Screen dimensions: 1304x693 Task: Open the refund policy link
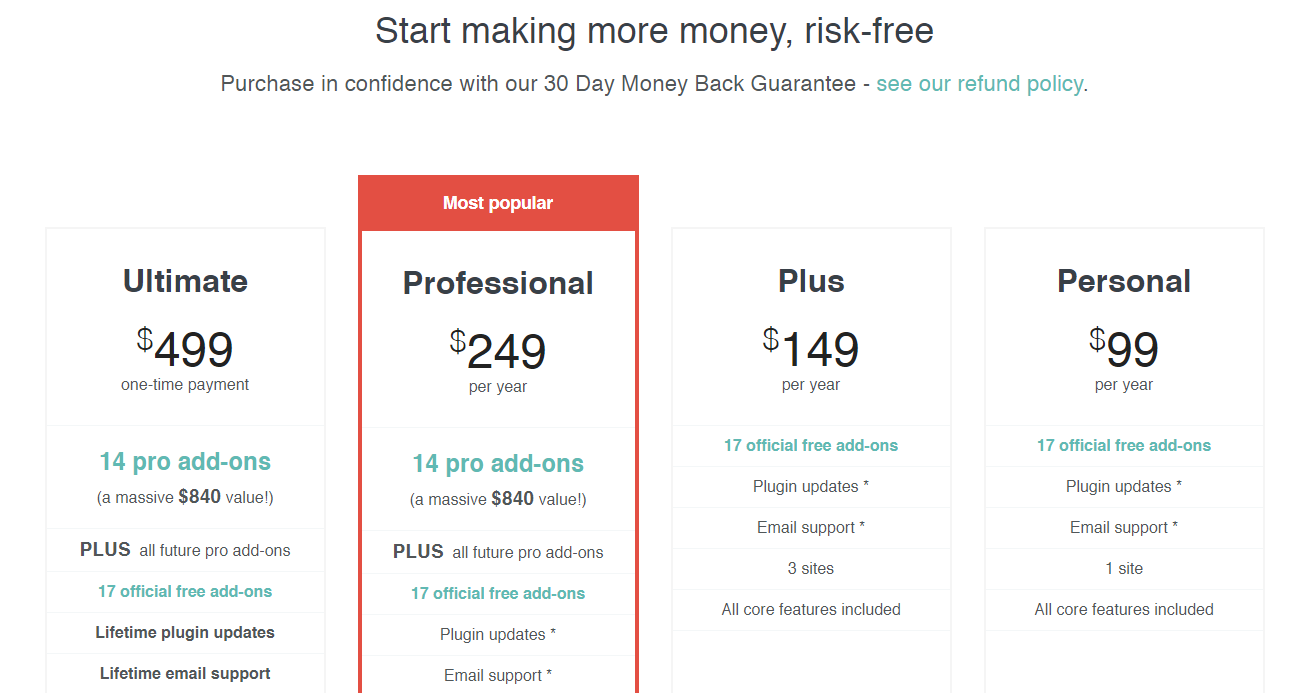[x=979, y=84]
